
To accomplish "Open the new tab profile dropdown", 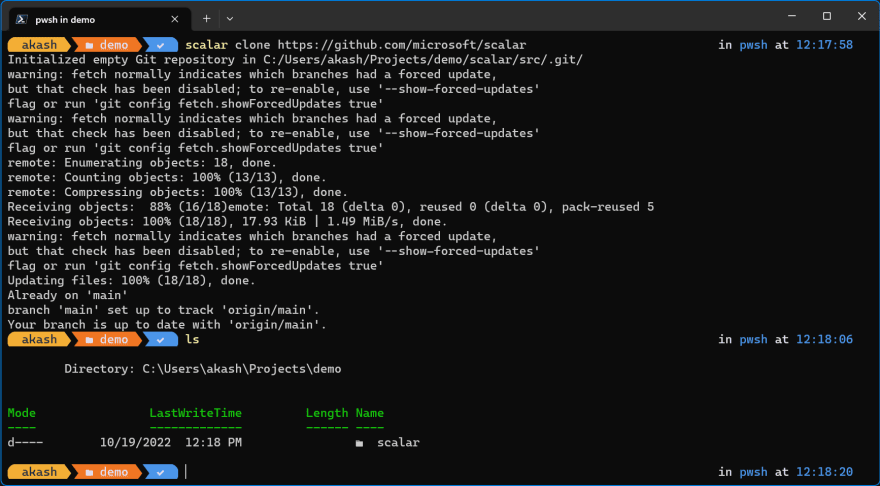I will (x=230, y=19).
